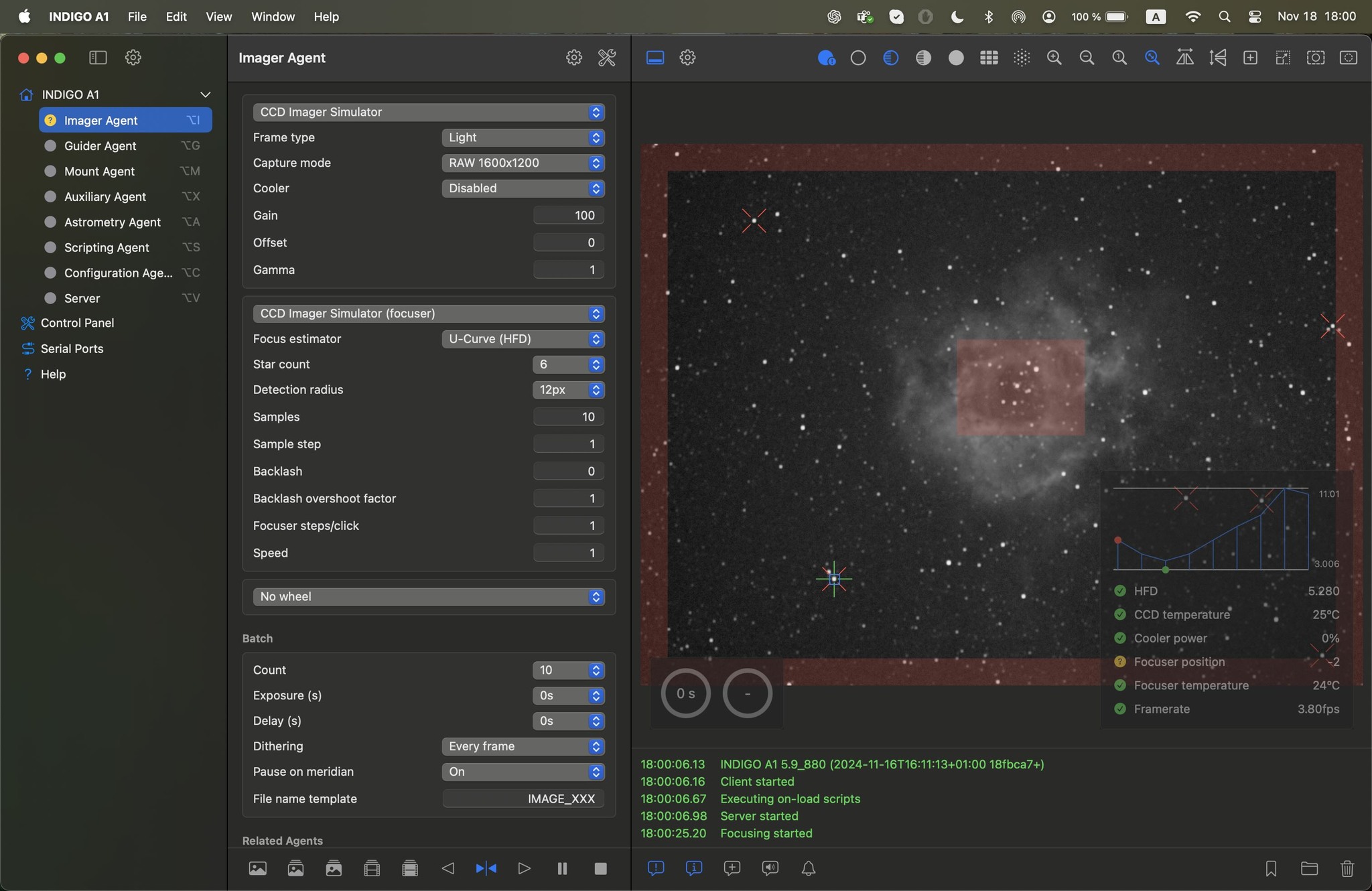
Task: Open the View menu
Action: click(218, 17)
